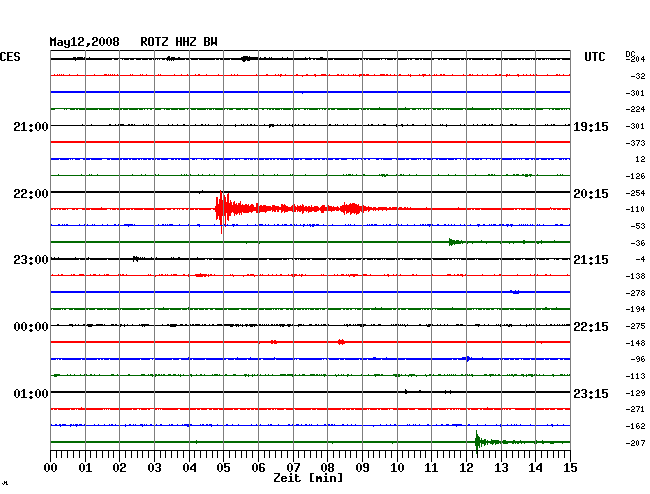Viewport: 650px width, 494px height.
Task: Click the 15 minute axis label
Action: [570, 467]
